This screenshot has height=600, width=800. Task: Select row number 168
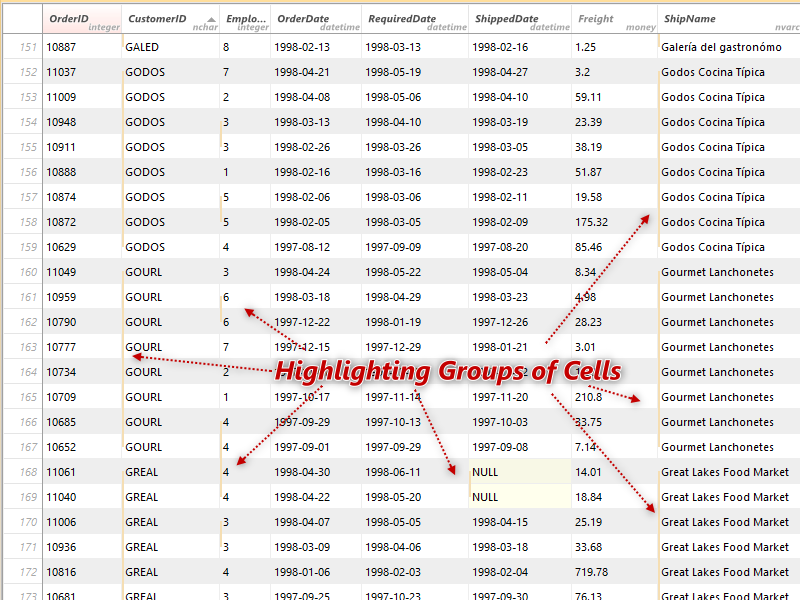point(23,472)
